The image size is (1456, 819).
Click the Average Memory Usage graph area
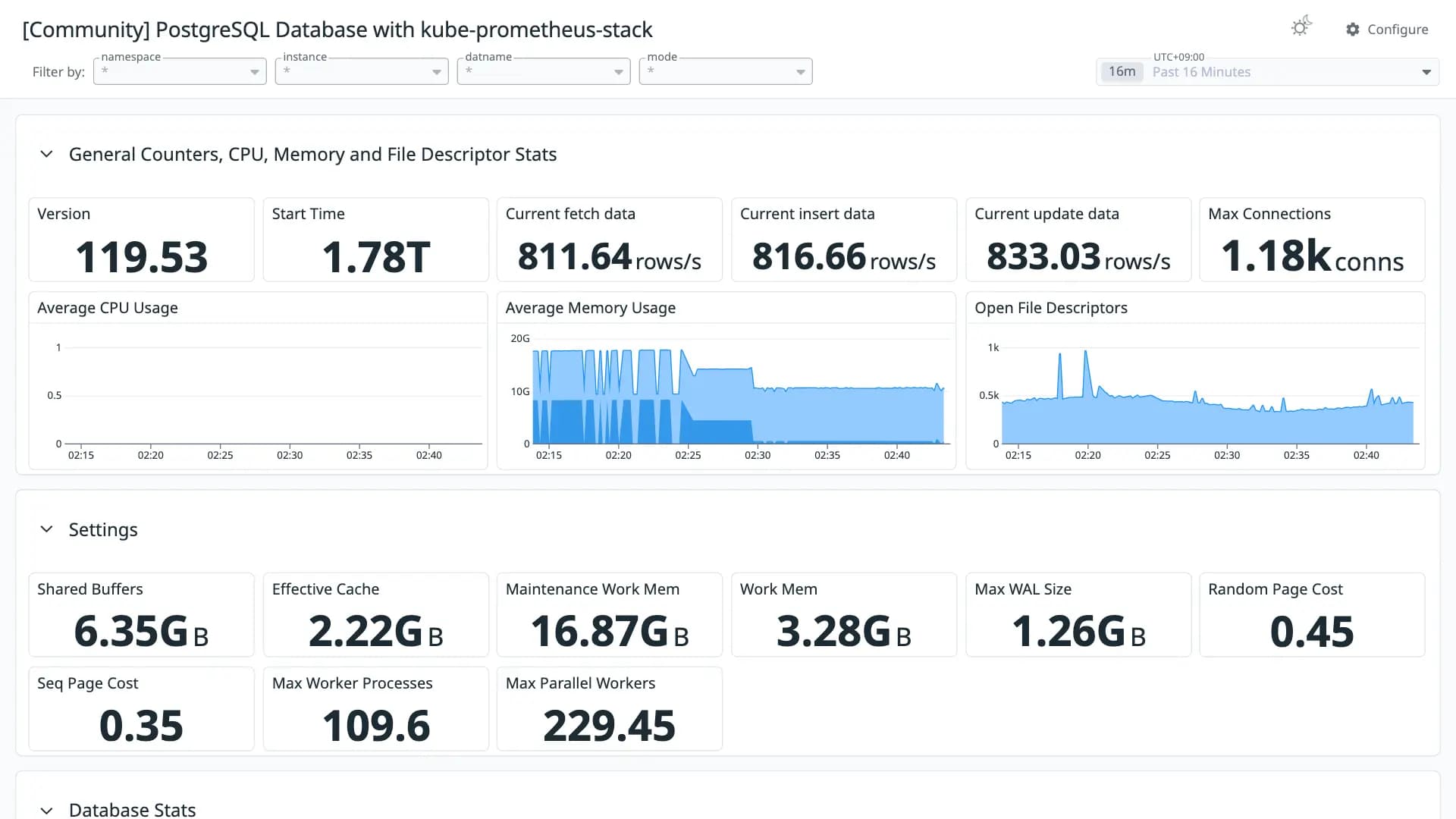pos(726,394)
